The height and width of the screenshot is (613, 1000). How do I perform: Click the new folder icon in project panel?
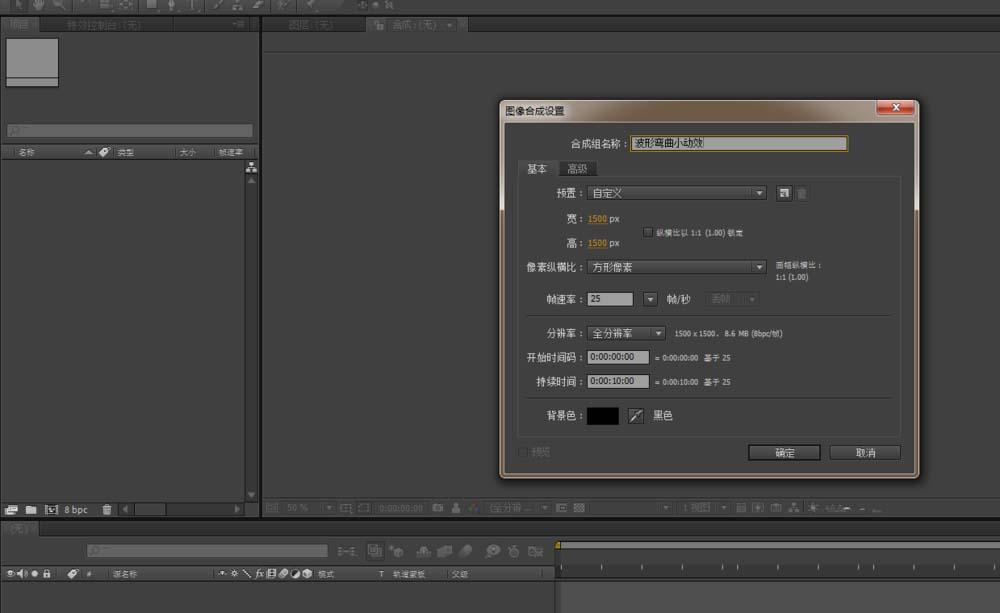(31, 510)
